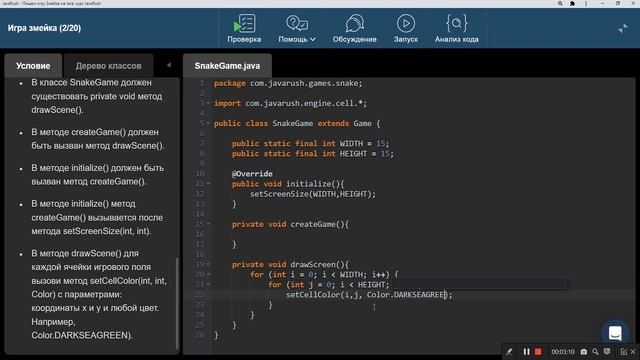
Task: Open the Помощь dropdown menu
Action: 297,28
